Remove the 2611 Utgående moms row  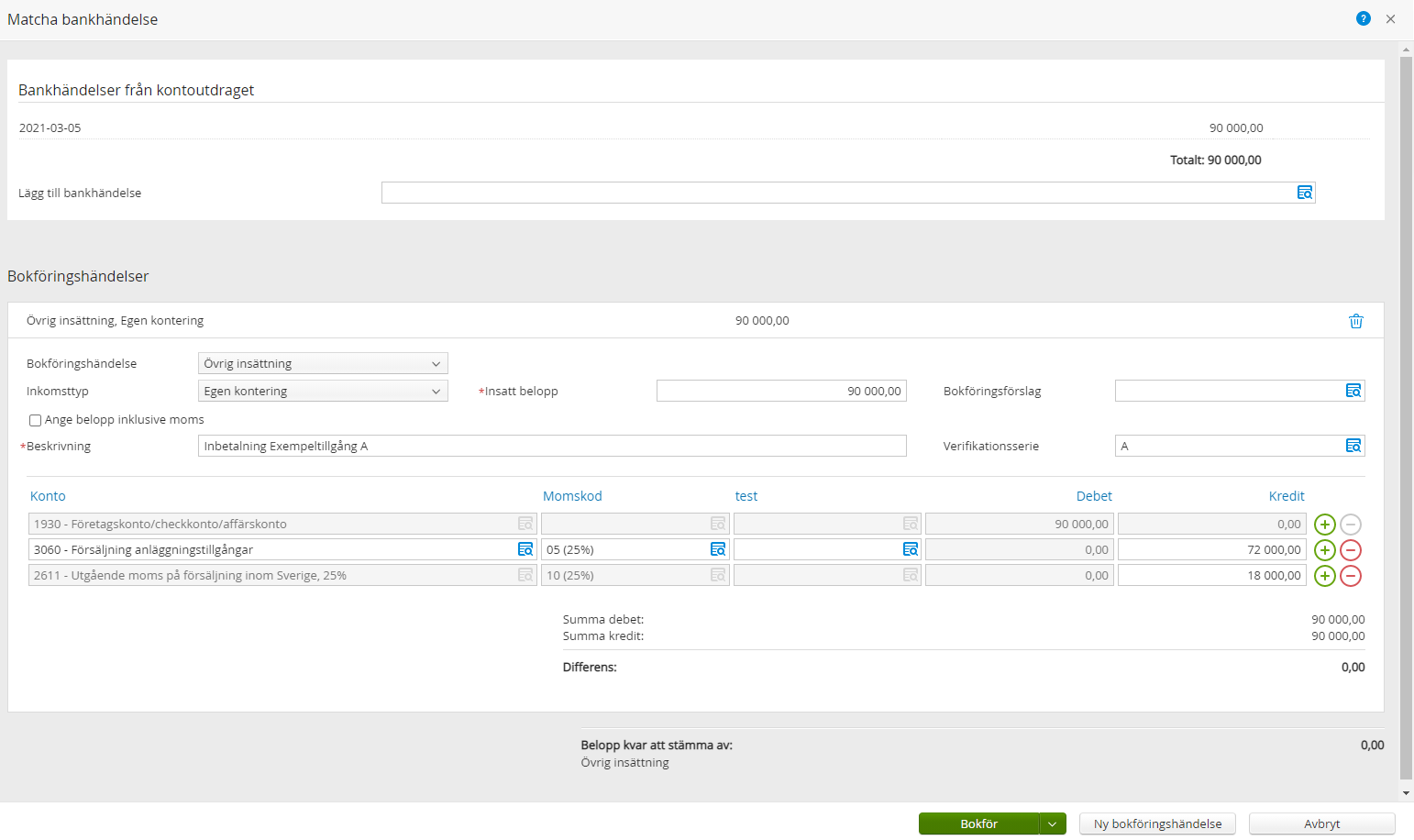1350,576
